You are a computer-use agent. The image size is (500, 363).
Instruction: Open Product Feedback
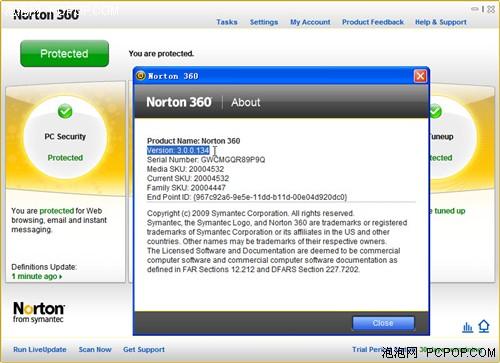click(373, 22)
